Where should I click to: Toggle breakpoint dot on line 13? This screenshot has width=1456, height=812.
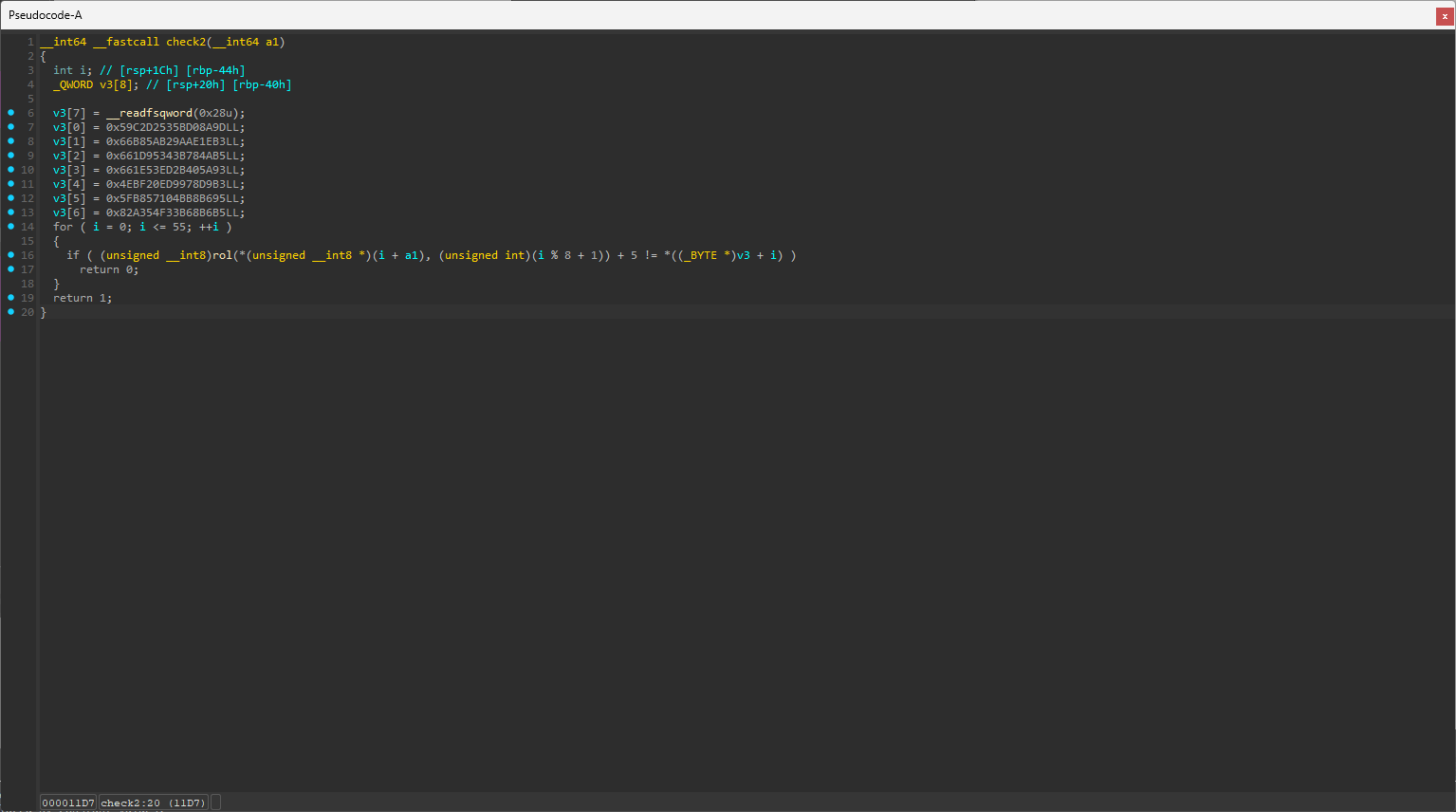pyautogui.click(x=11, y=212)
